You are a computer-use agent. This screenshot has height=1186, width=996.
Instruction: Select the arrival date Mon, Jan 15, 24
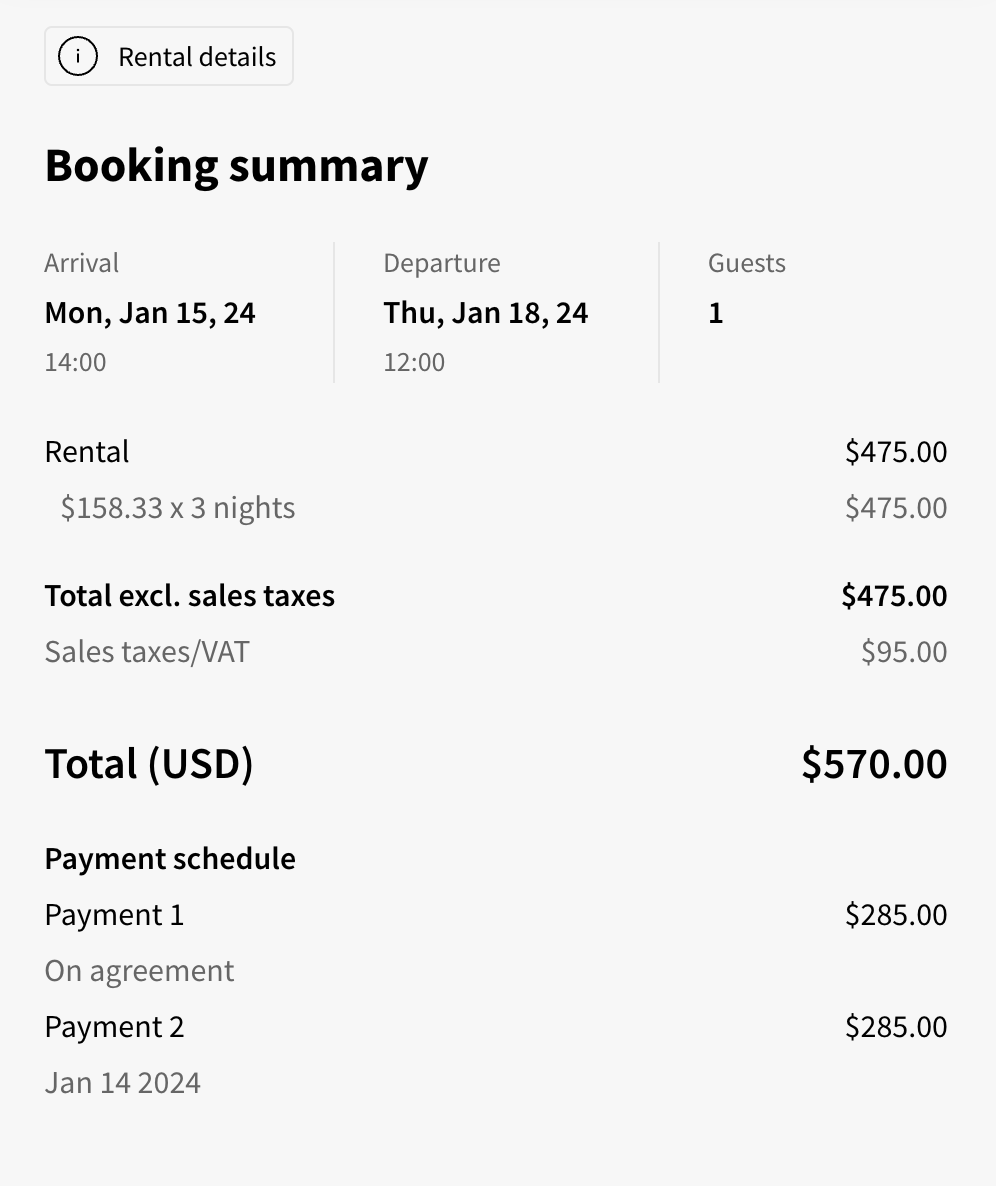click(150, 313)
